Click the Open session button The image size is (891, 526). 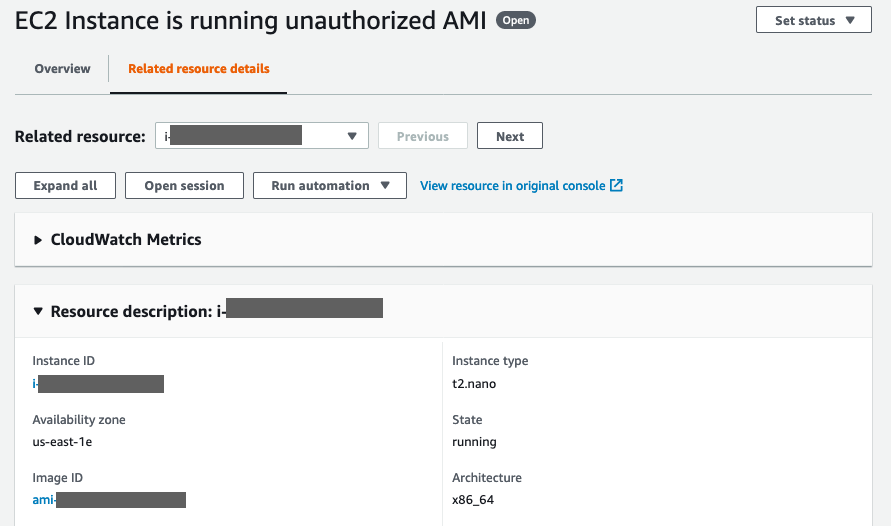click(x=184, y=186)
